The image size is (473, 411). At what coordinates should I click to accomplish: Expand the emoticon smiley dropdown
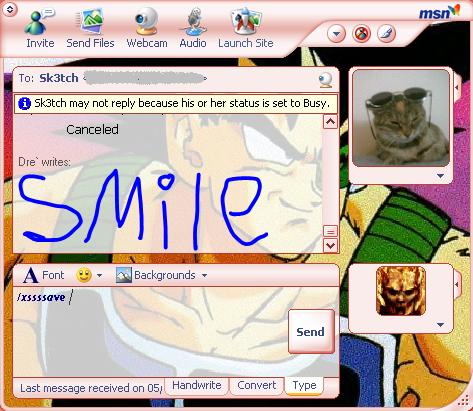(x=99, y=276)
